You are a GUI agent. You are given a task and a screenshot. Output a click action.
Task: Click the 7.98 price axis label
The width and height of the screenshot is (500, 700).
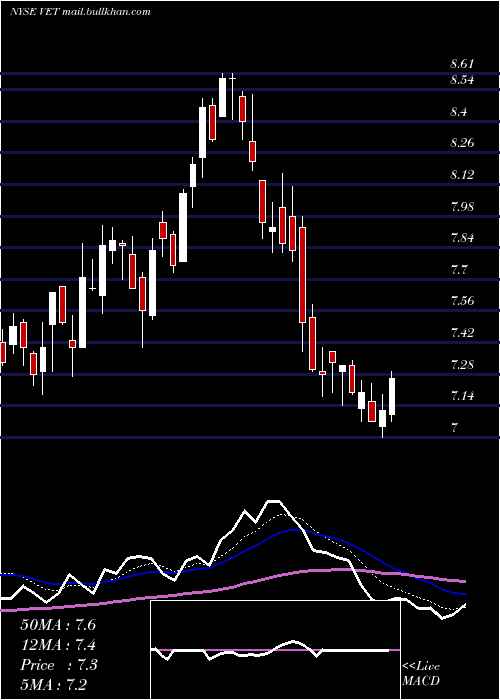point(462,207)
